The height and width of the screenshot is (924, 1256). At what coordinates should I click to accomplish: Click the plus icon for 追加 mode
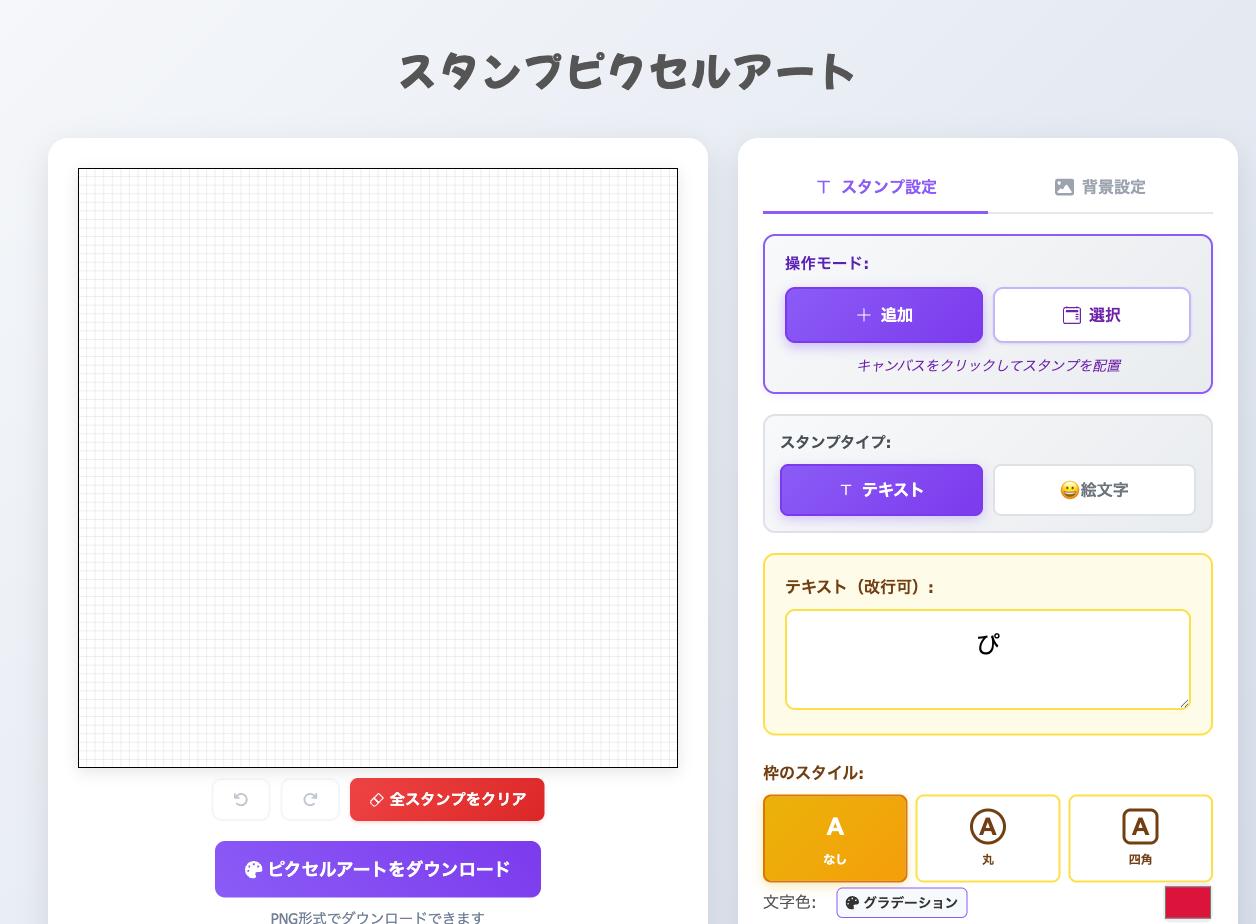point(864,316)
